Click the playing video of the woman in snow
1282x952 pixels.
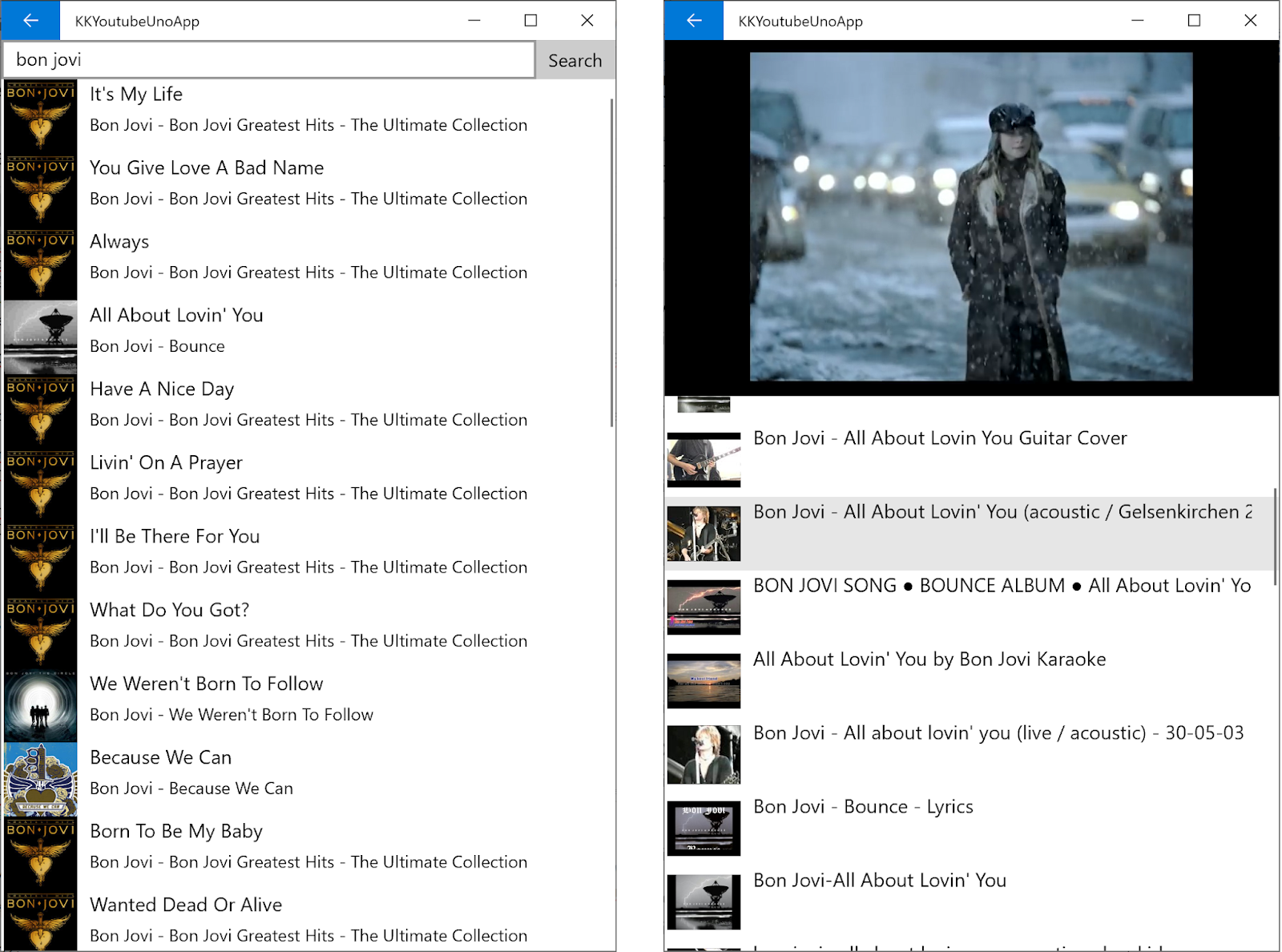pos(971,216)
